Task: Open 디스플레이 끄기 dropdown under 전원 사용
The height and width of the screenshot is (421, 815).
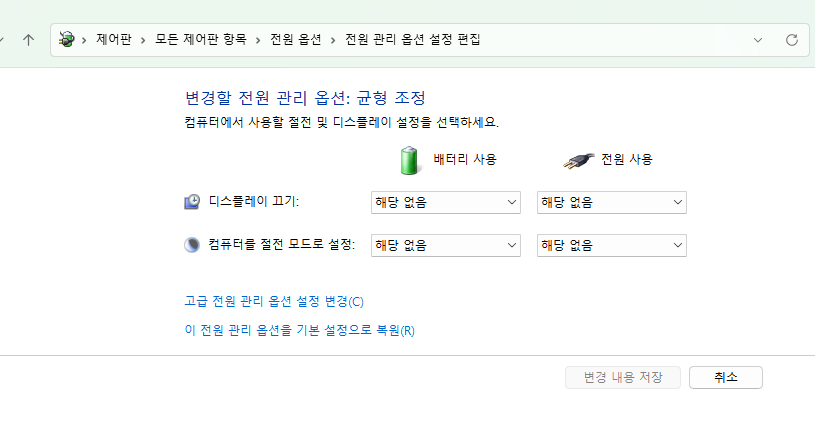Action: [x=612, y=202]
